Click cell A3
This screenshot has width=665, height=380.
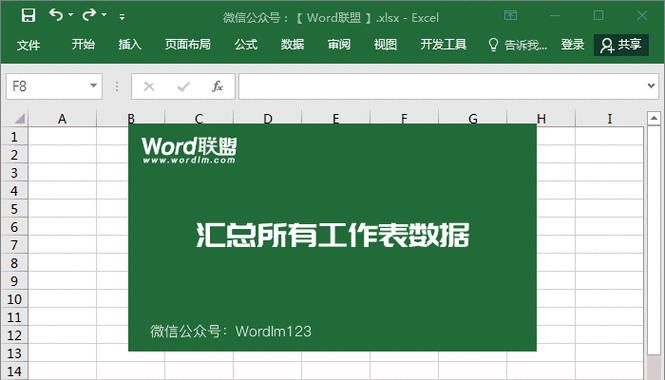click(62, 173)
